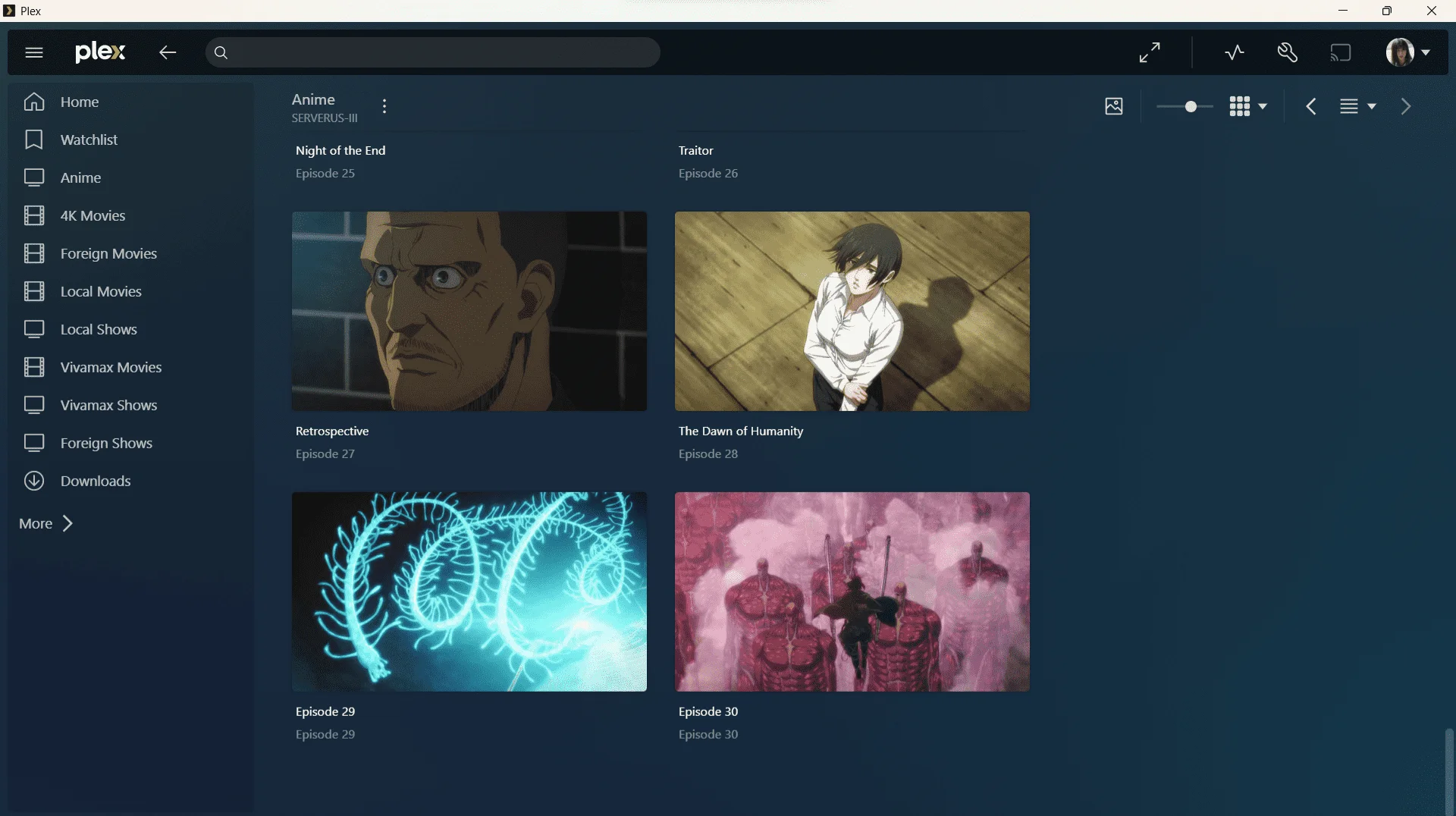Go to next item chevron

click(x=1406, y=106)
